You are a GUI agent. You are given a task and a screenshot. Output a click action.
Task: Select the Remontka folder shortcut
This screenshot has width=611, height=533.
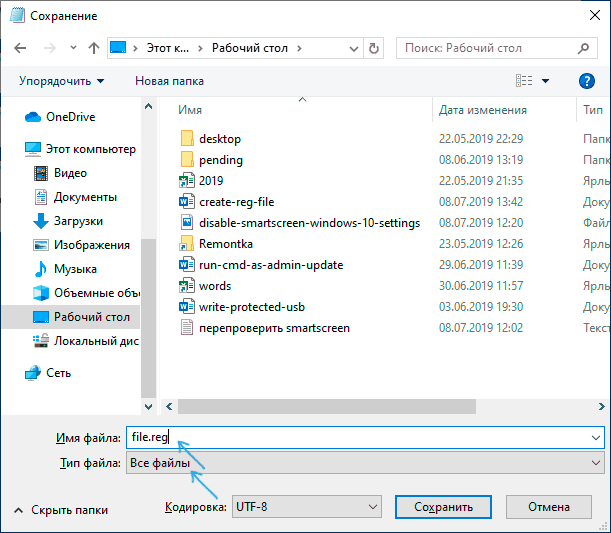(216, 244)
